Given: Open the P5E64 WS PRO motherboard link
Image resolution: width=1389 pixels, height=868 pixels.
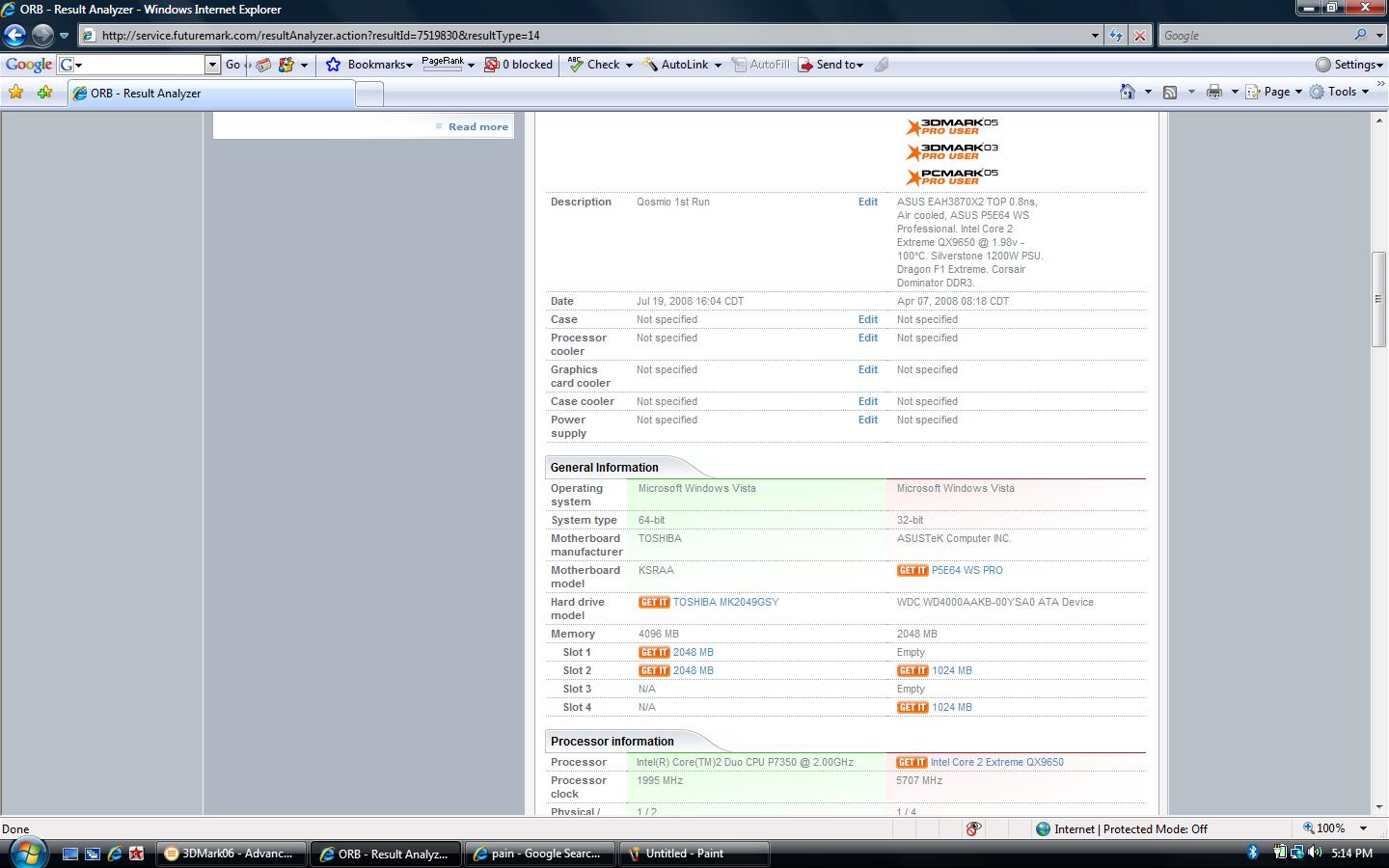Looking at the screenshot, I should (x=967, y=570).
